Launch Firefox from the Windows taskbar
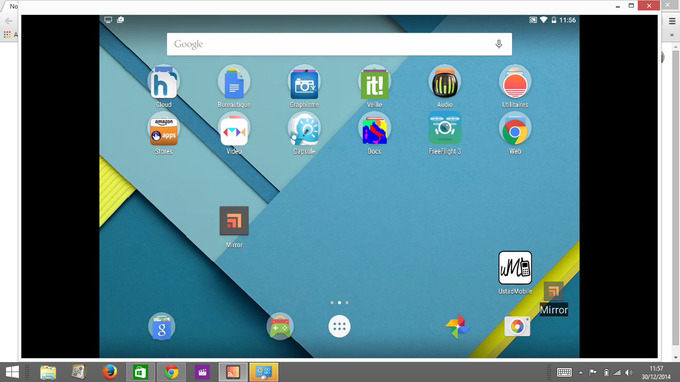The width and height of the screenshot is (680, 382). [110, 372]
